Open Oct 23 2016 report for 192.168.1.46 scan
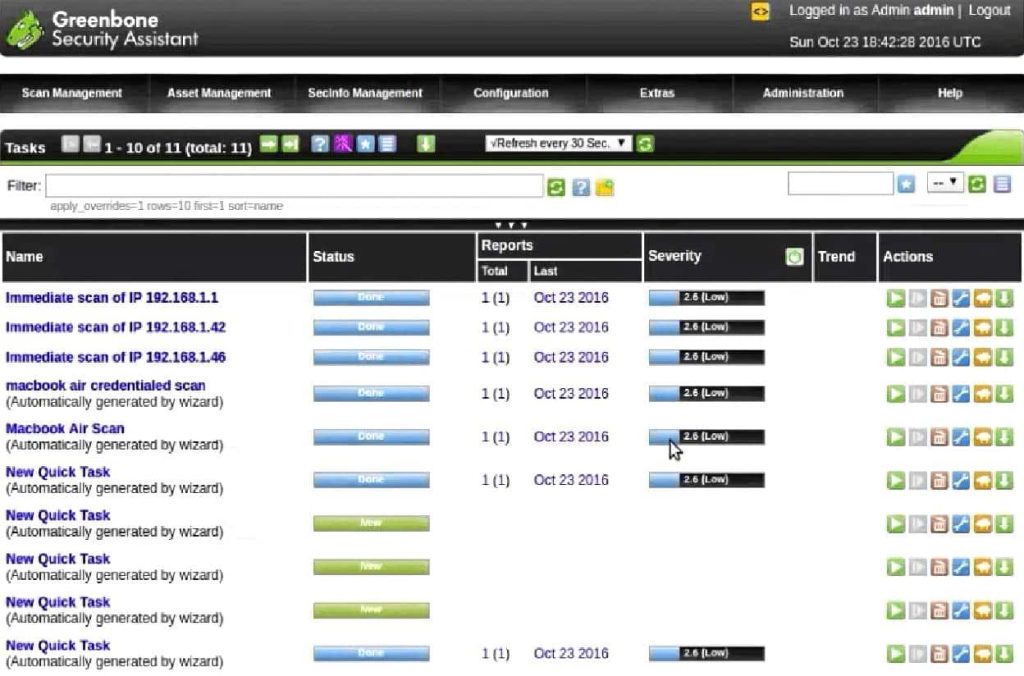This screenshot has width=1024, height=676. click(571, 357)
